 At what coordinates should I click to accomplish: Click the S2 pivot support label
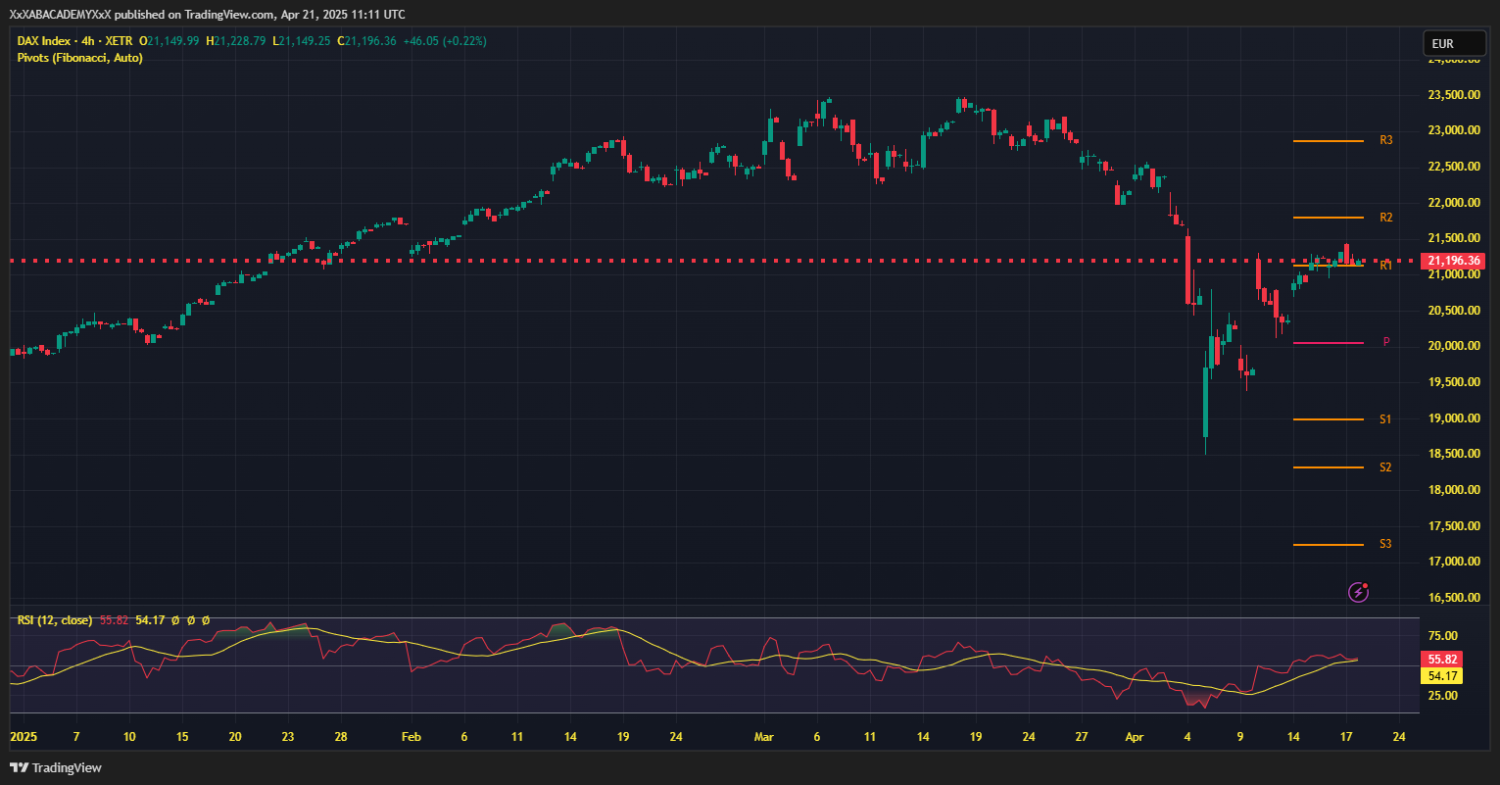tap(1385, 467)
